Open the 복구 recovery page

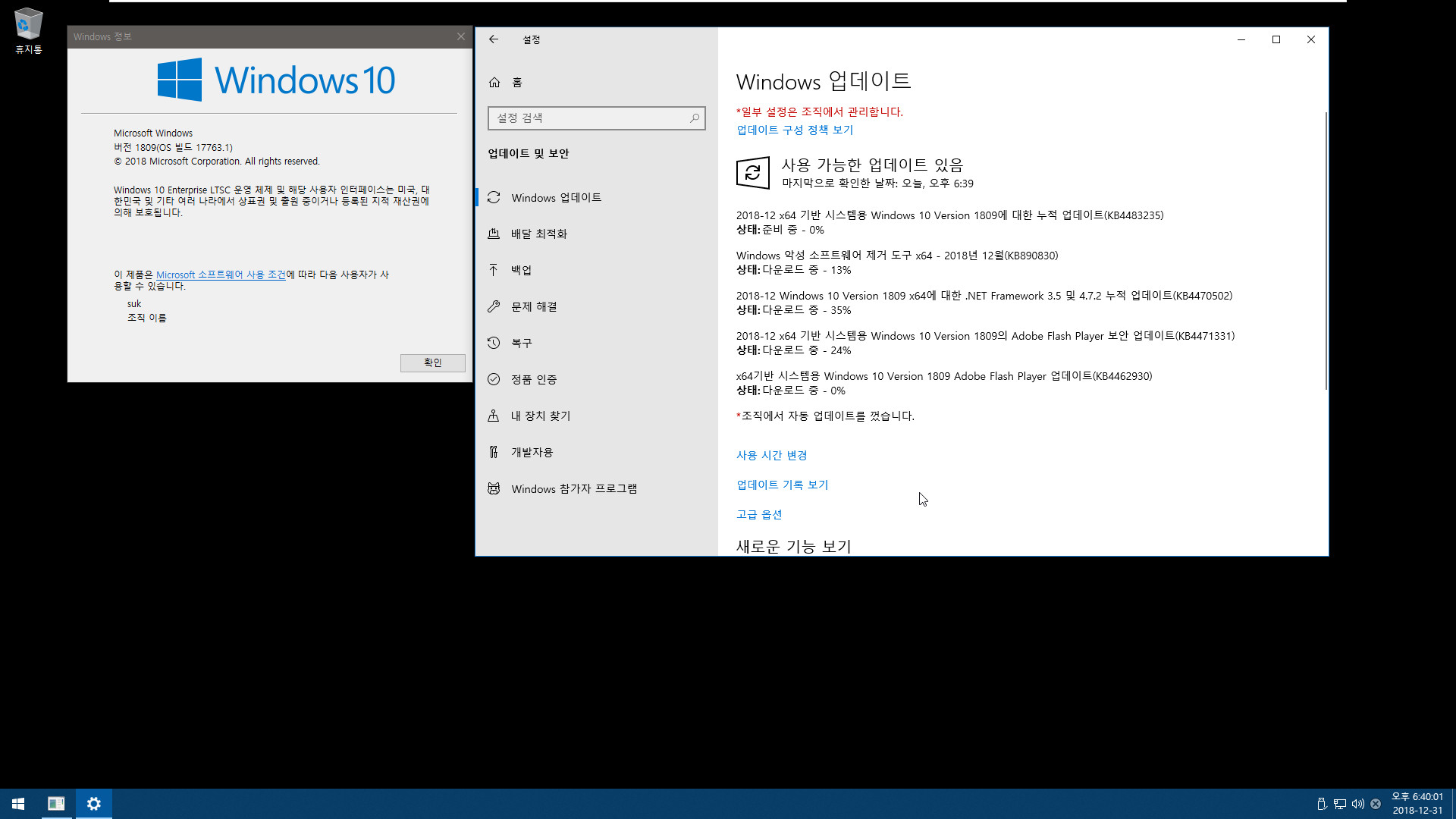[x=597, y=343]
